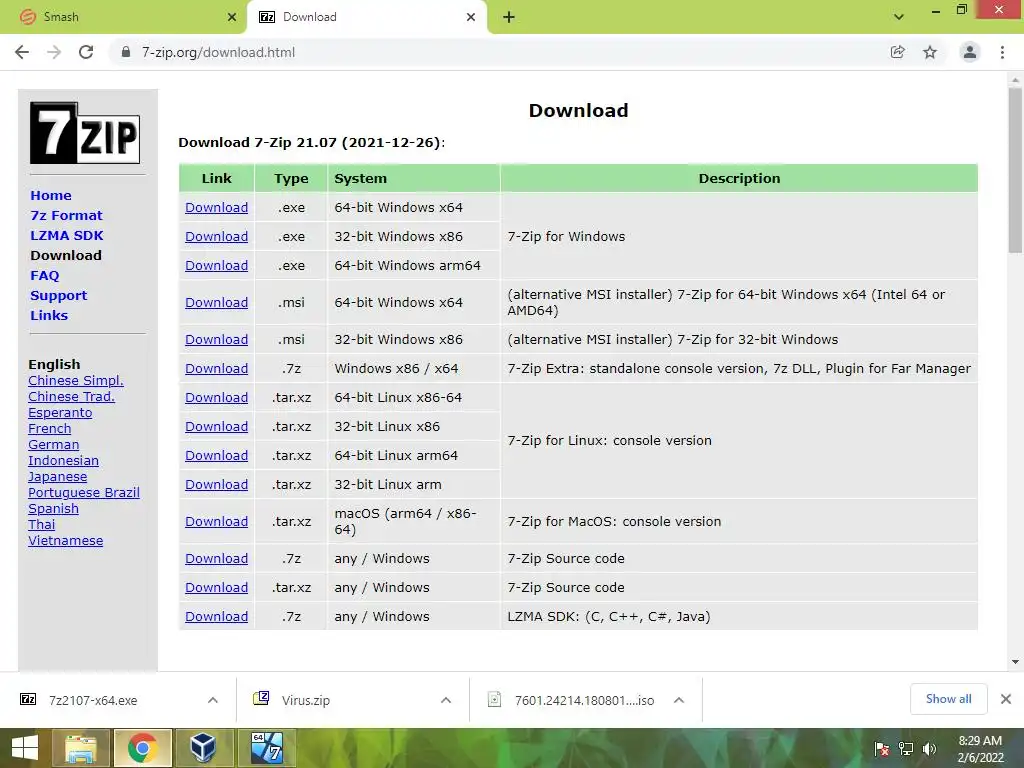This screenshot has height=768, width=1024.
Task: Download the .exe for 64-bit Windows x64
Action: click(216, 208)
